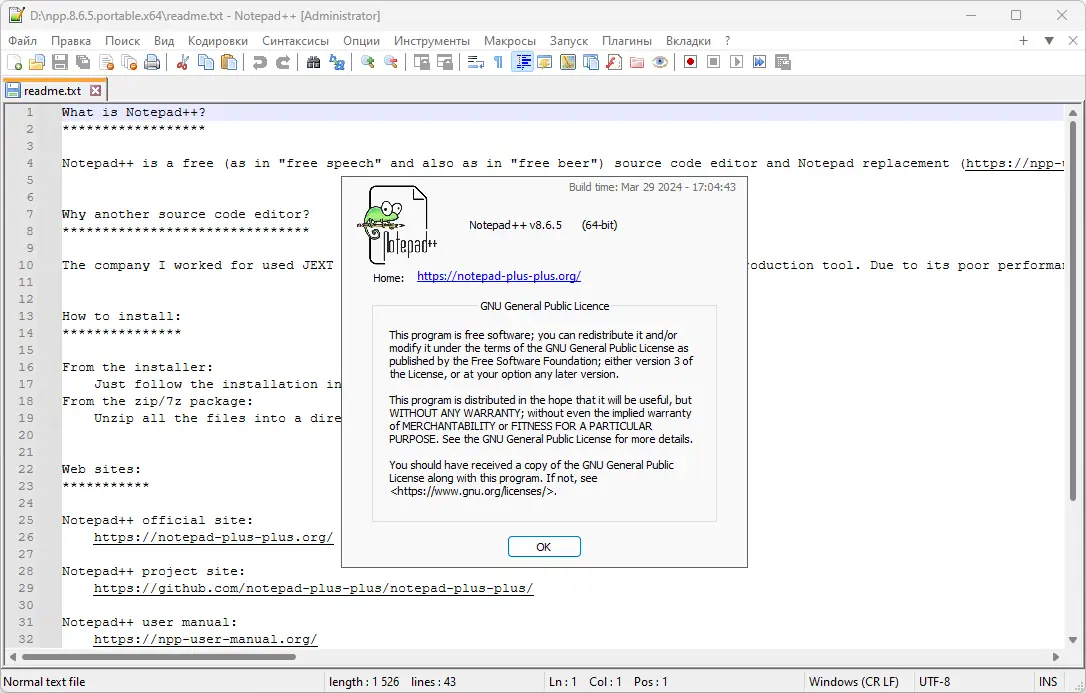Image resolution: width=1086 pixels, height=693 pixels.
Task: Open the Function List panel icon
Action: coord(614,62)
